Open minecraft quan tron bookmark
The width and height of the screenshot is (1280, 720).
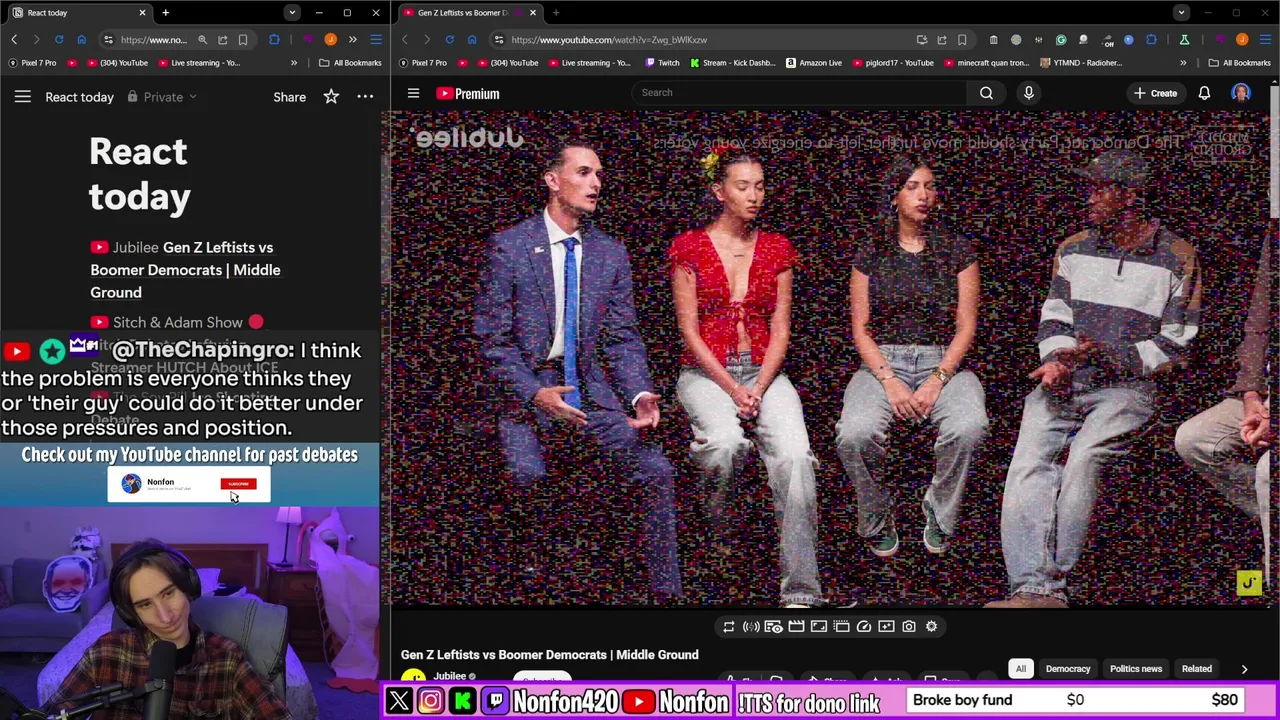coord(985,63)
